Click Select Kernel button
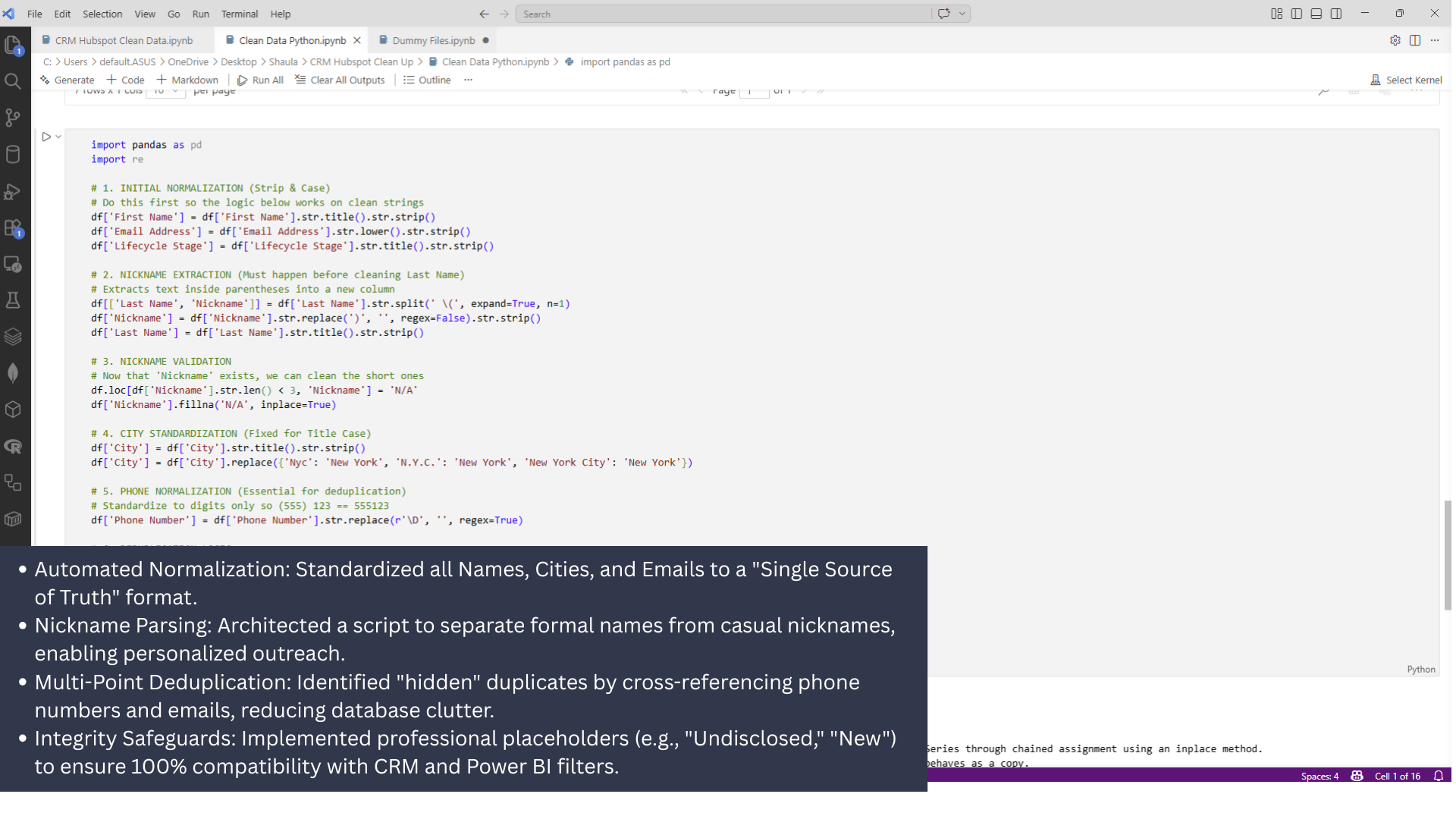1456x819 pixels. coord(1406,80)
